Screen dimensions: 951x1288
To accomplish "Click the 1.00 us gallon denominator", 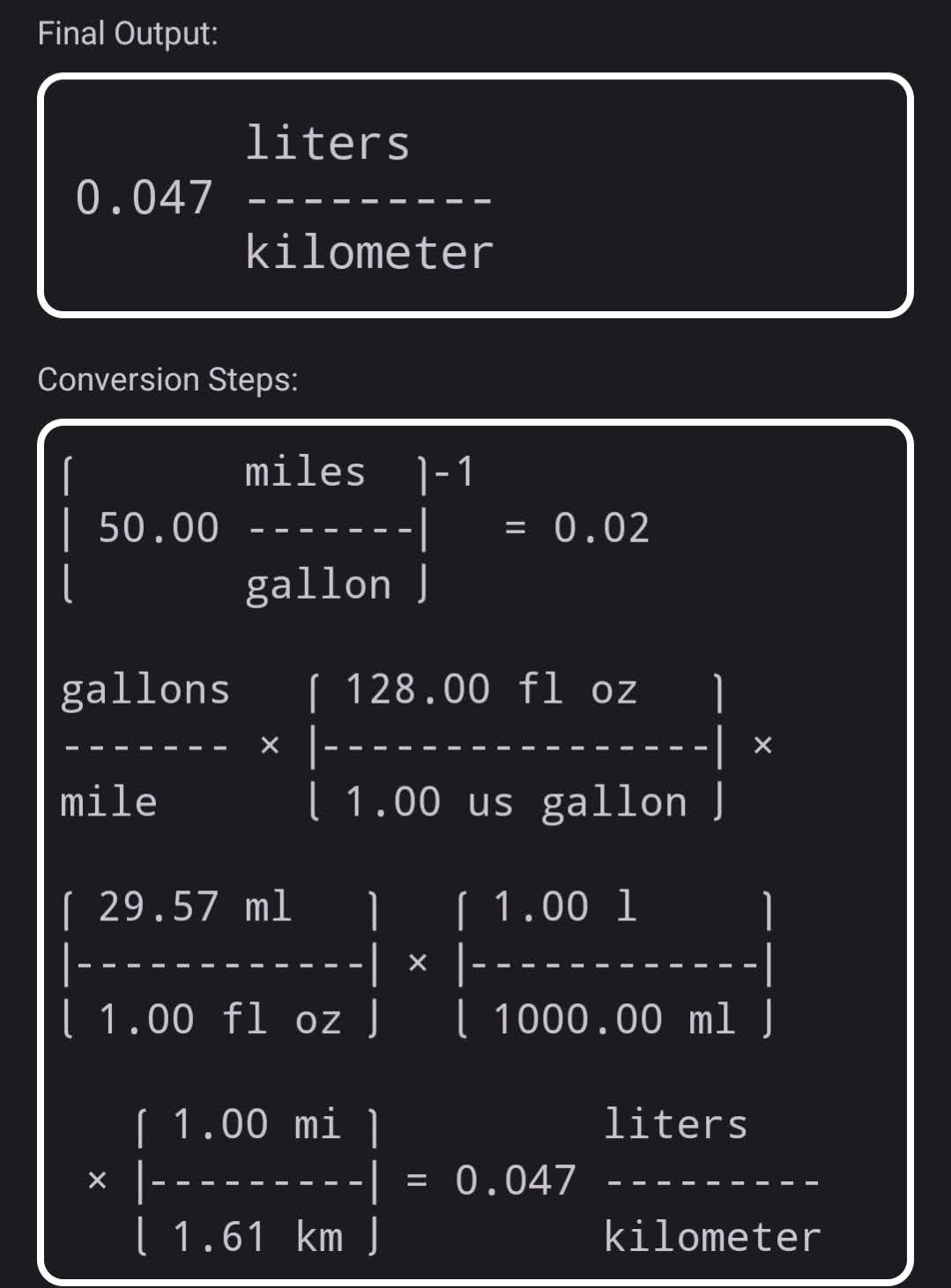I will 516,803.
